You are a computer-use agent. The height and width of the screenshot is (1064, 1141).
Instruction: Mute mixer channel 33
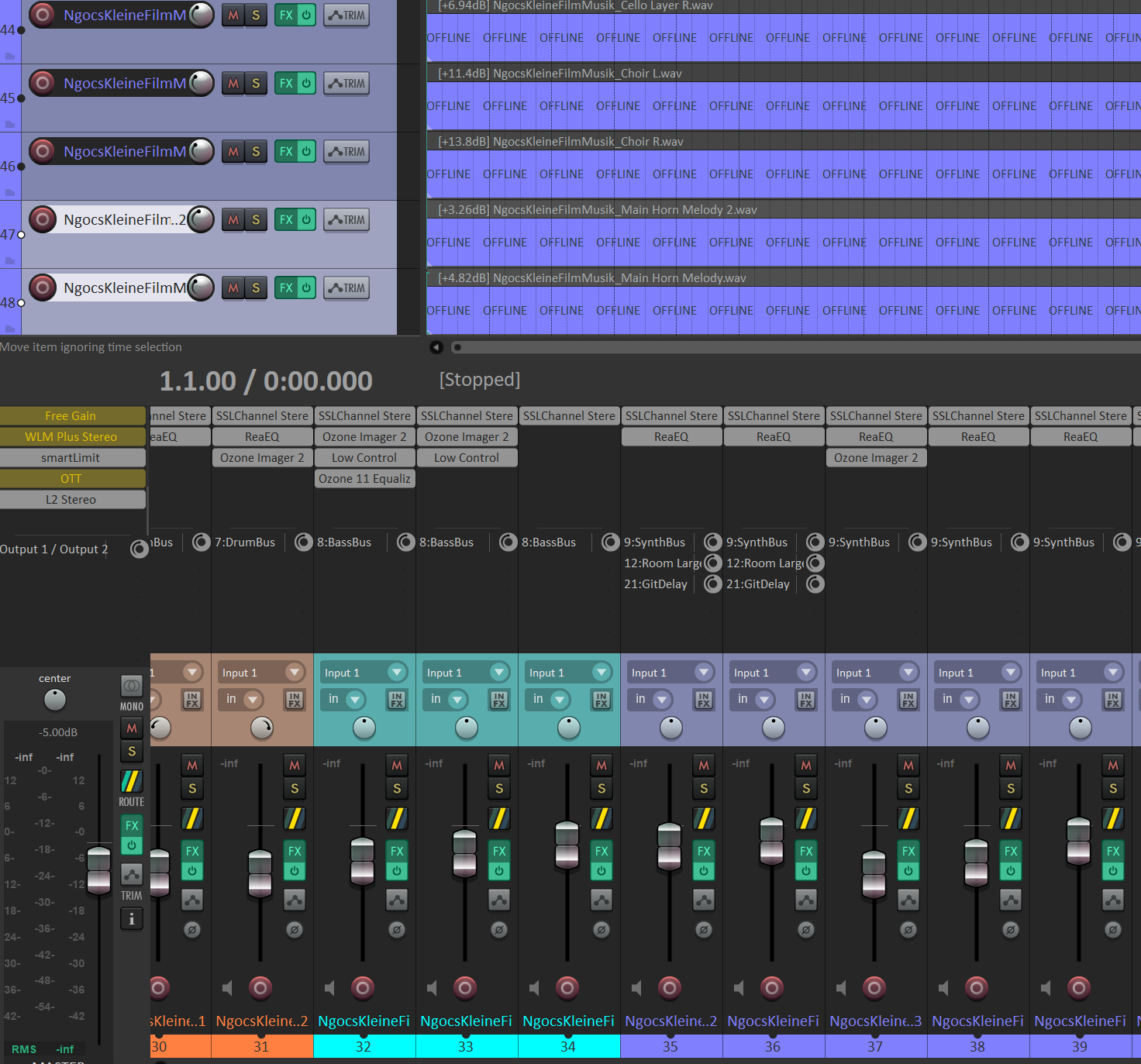pos(499,765)
